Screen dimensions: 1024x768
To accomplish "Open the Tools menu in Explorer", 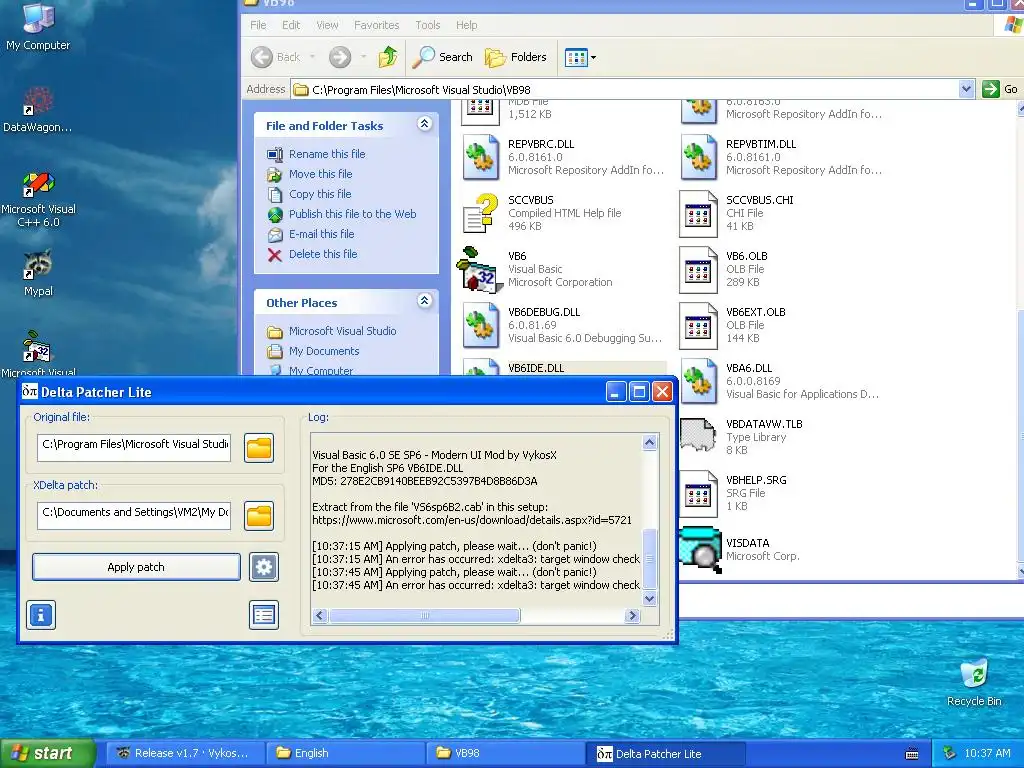I will [x=427, y=25].
